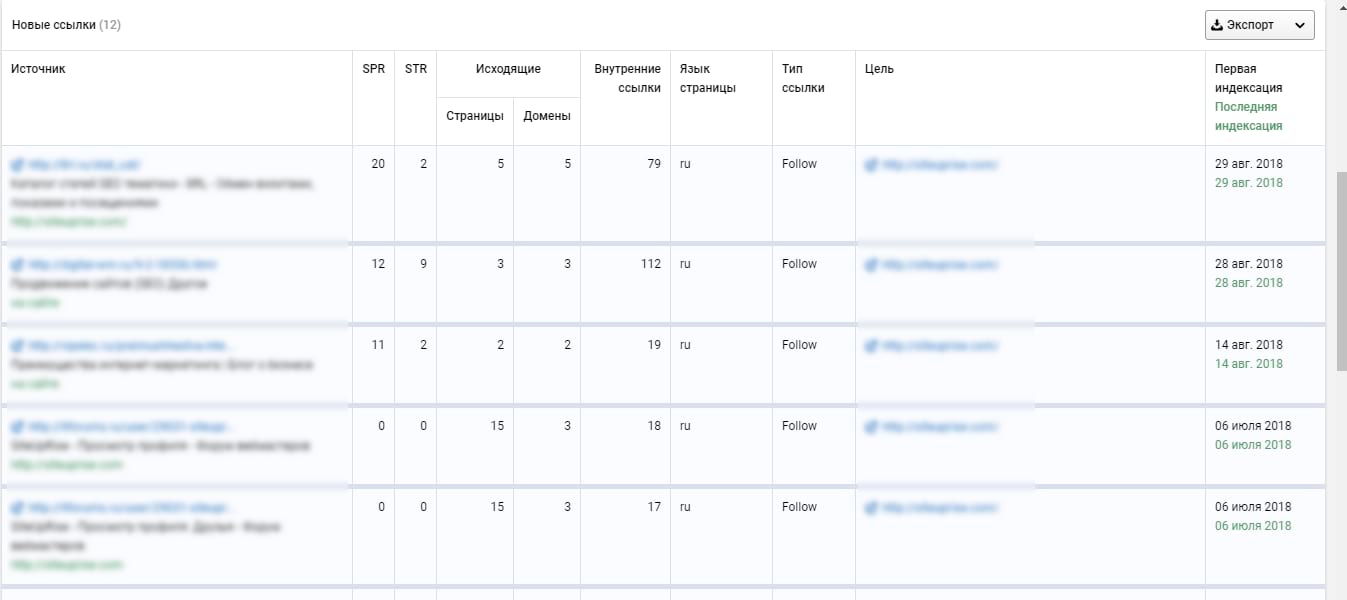Screen dimensions: 1347x600
Task: Click the green Последняя индексация header label
Action: point(1249,116)
